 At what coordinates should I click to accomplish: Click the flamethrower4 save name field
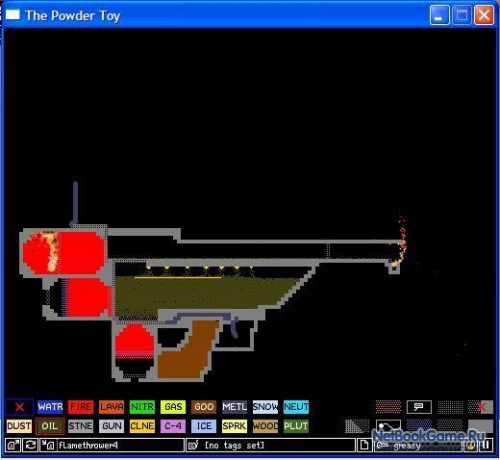pos(120,445)
